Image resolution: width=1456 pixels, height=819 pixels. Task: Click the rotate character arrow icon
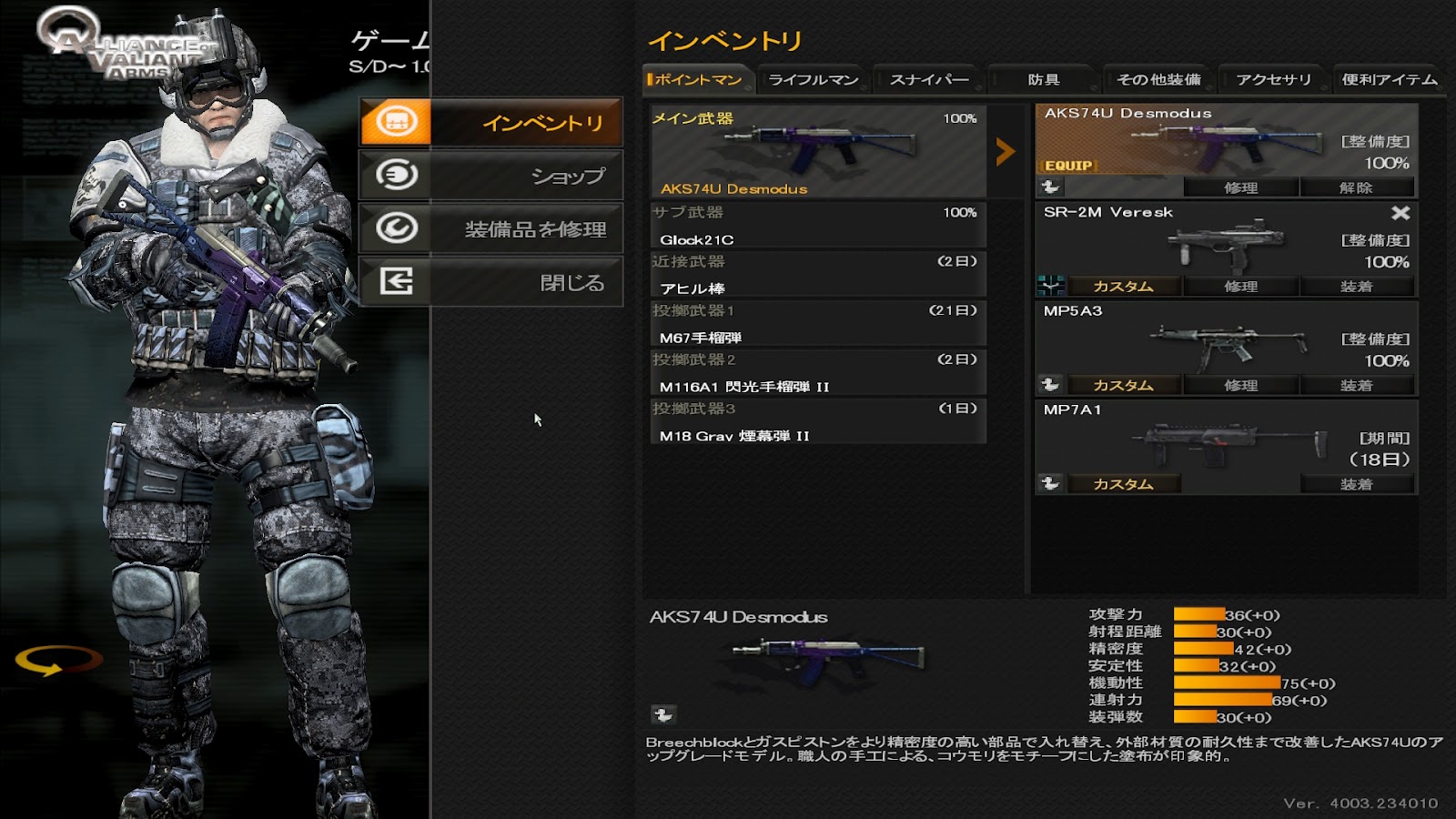pyautogui.click(x=57, y=661)
